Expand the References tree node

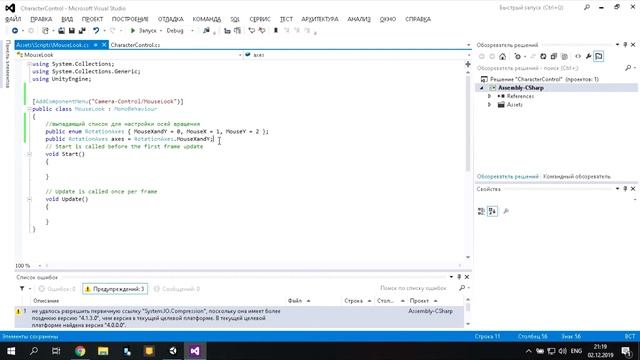[489, 96]
